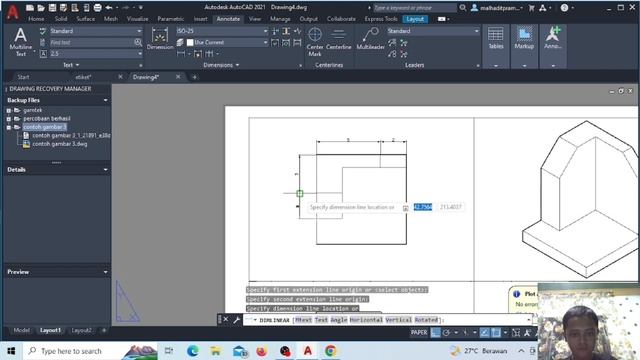640x360 pixels.
Task: Switch to the Layout2 tab at bottom
Action: [x=82, y=330]
